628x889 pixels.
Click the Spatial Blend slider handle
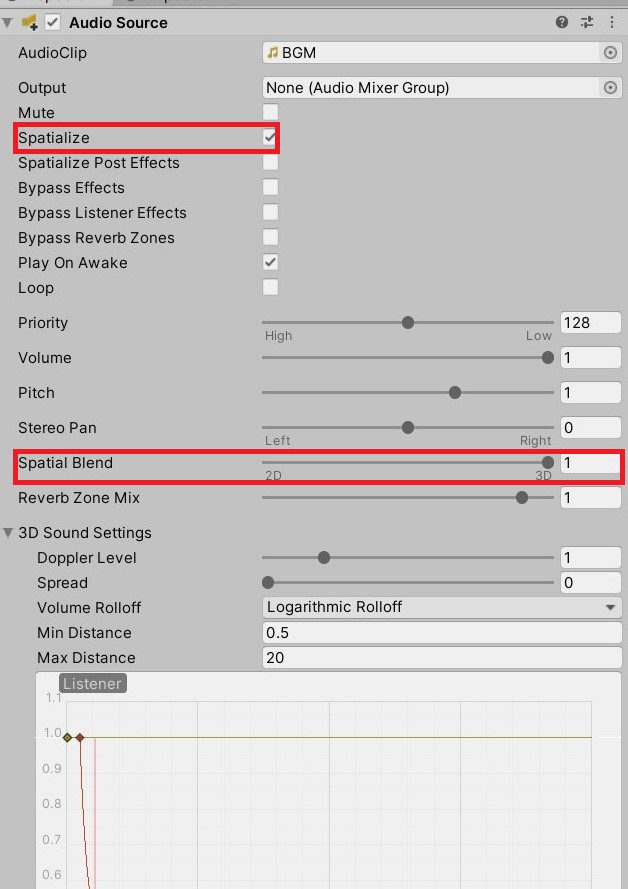[548, 463]
